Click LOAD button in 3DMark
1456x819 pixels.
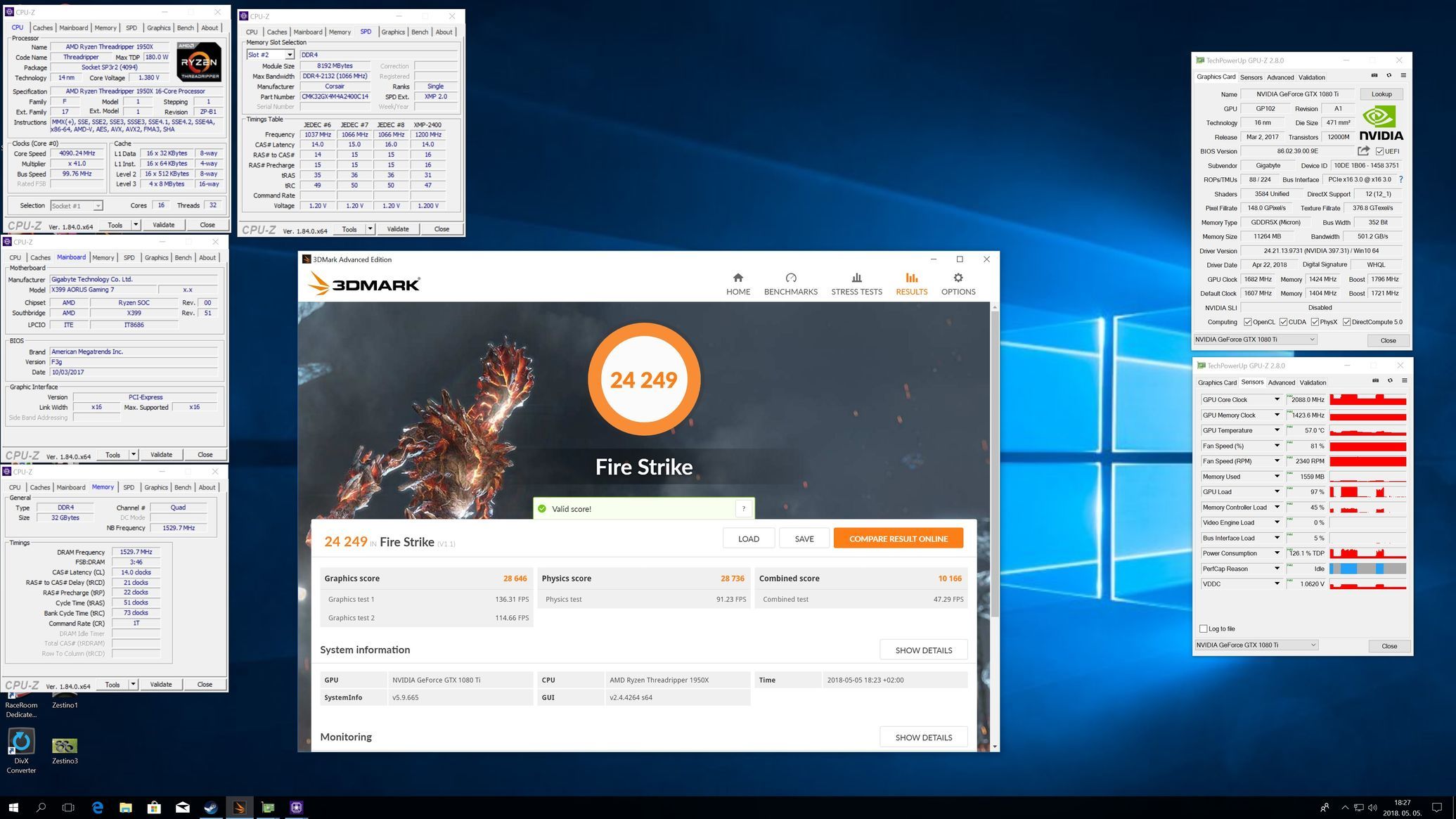tap(748, 539)
